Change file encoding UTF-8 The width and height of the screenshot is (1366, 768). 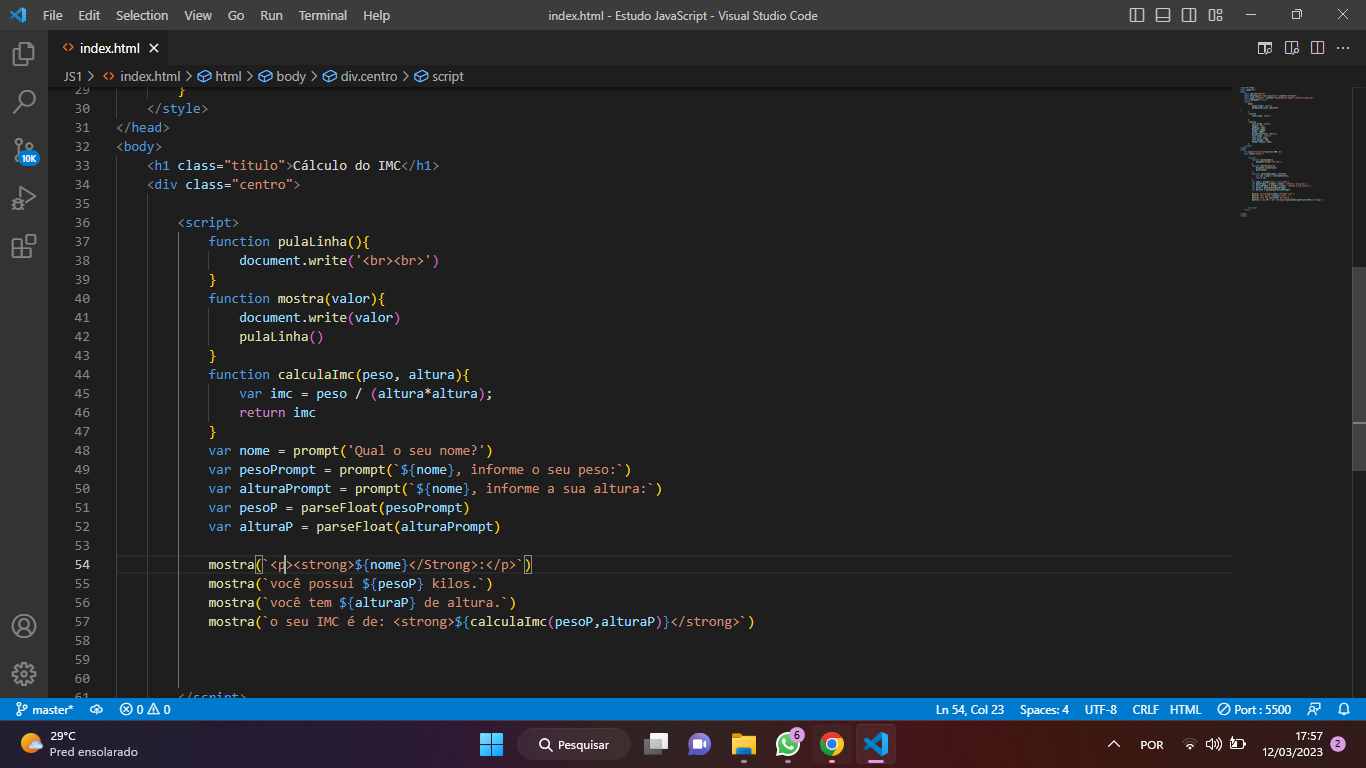[1101, 709]
